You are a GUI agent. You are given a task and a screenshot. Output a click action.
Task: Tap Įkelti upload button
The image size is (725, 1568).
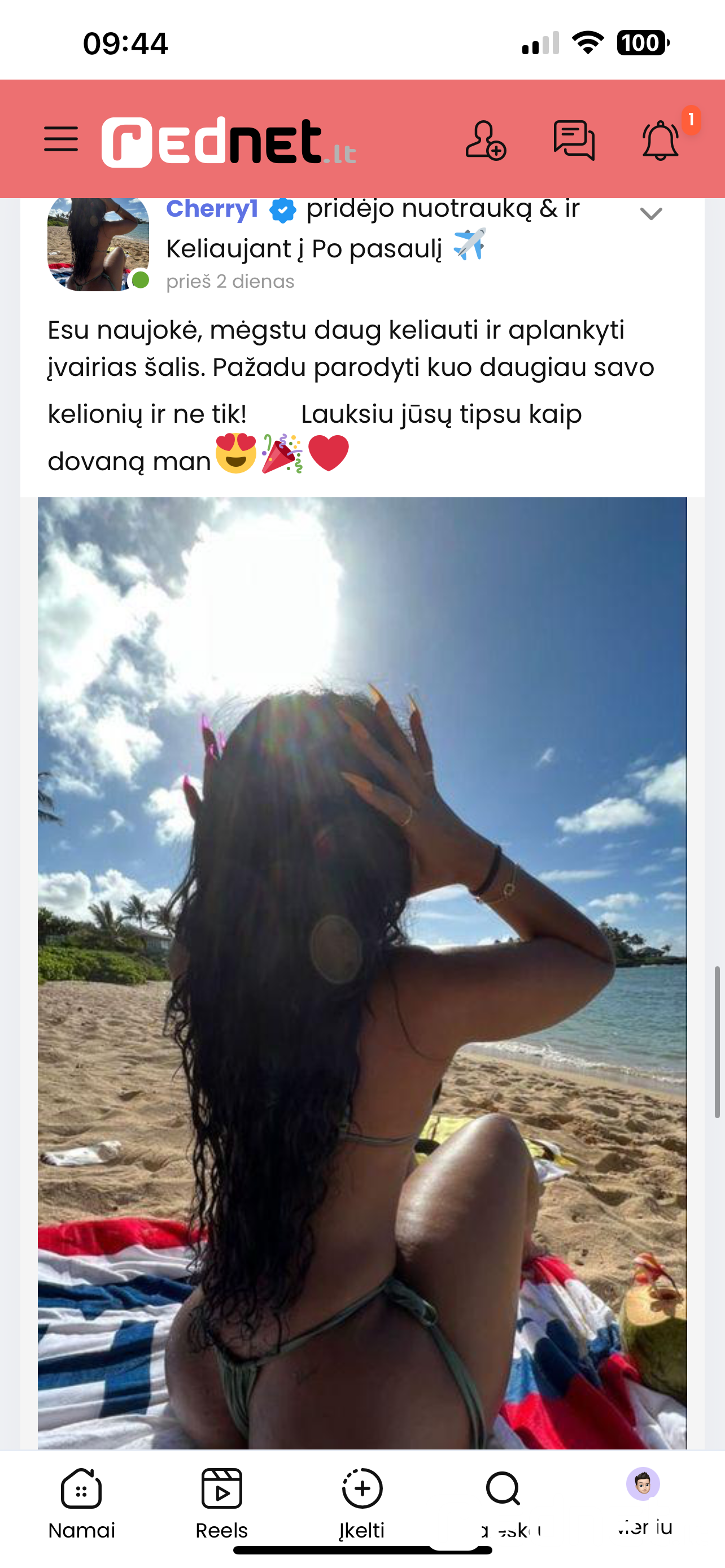[362, 1504]
